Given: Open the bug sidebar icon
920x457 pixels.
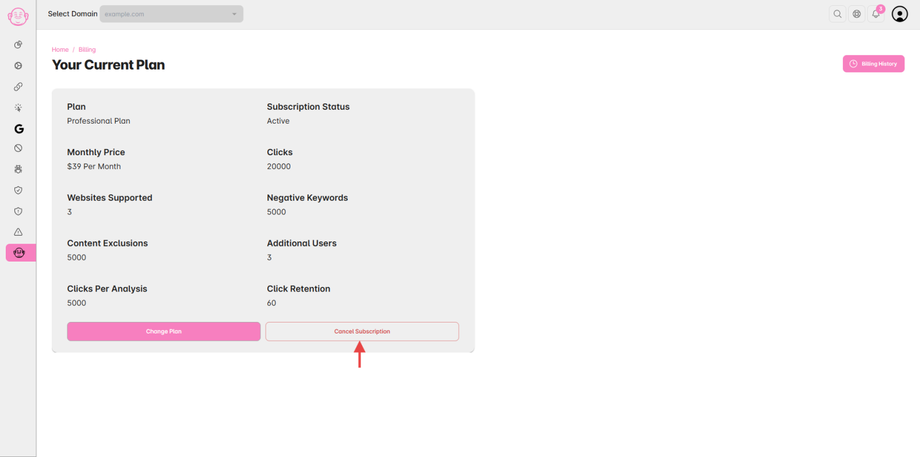Looking at the screenshot, I should pos(18,169).
